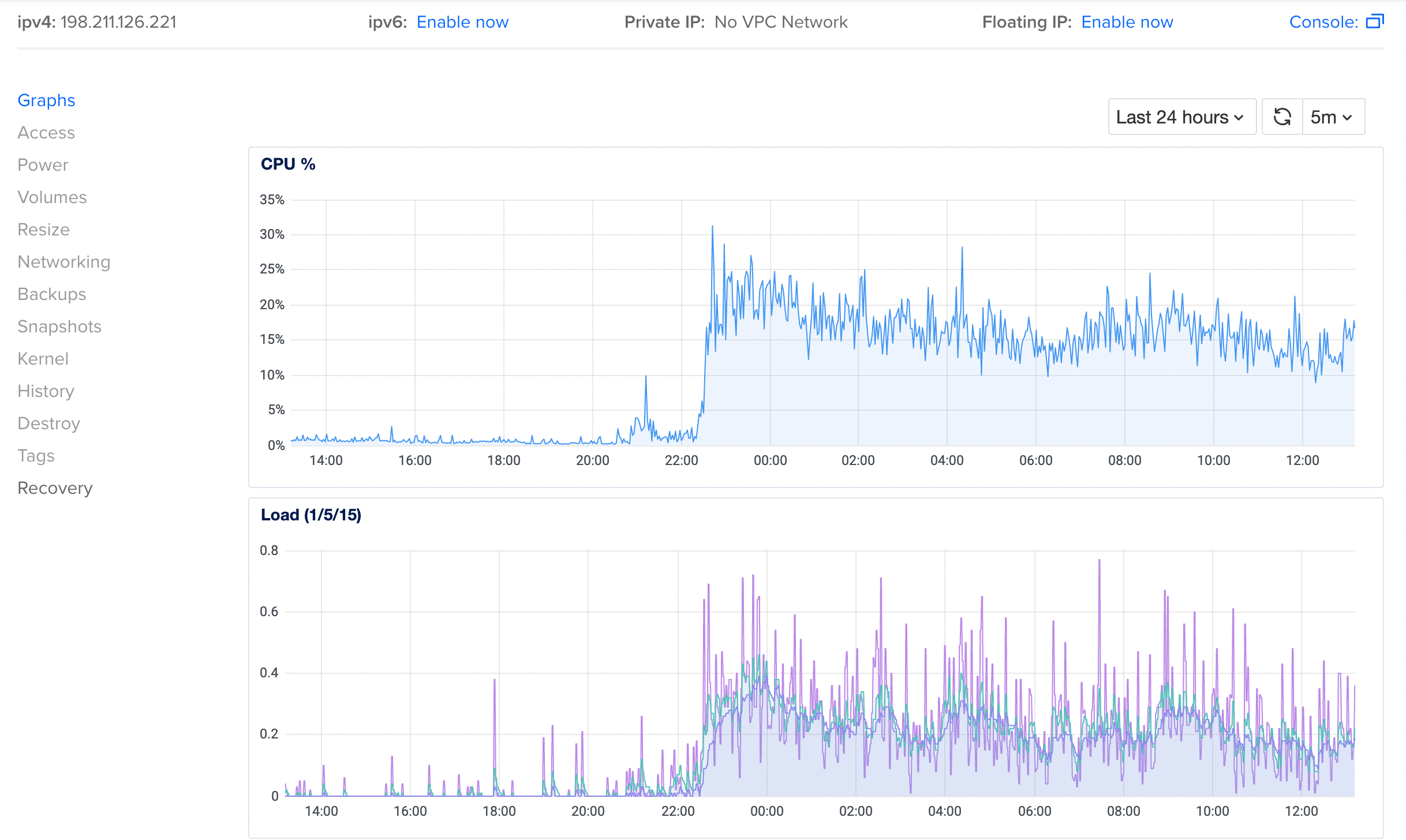
Task: Click the Console link text
Action: click(x=1323, y=22)
